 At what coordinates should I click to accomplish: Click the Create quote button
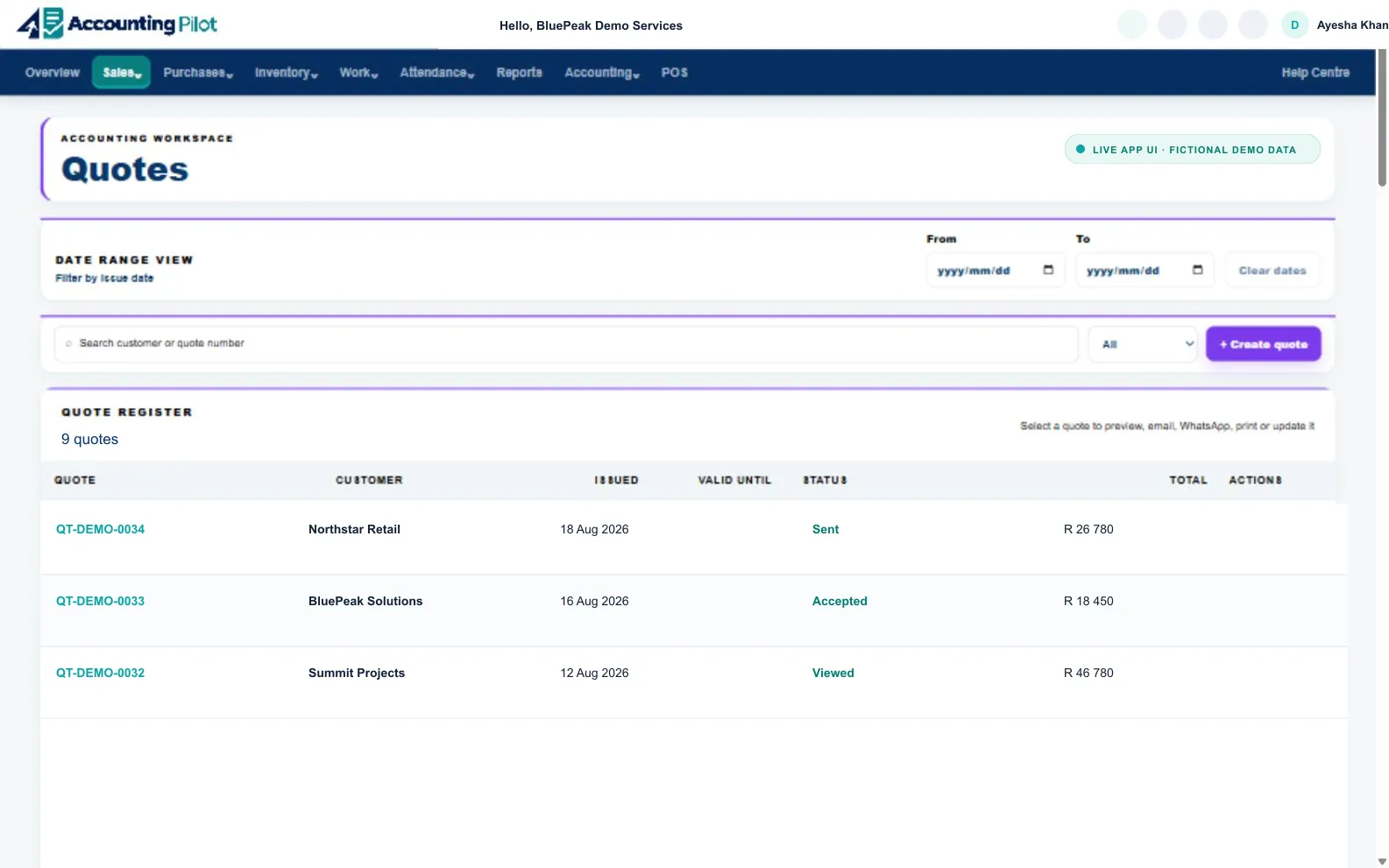point(1263,344)
